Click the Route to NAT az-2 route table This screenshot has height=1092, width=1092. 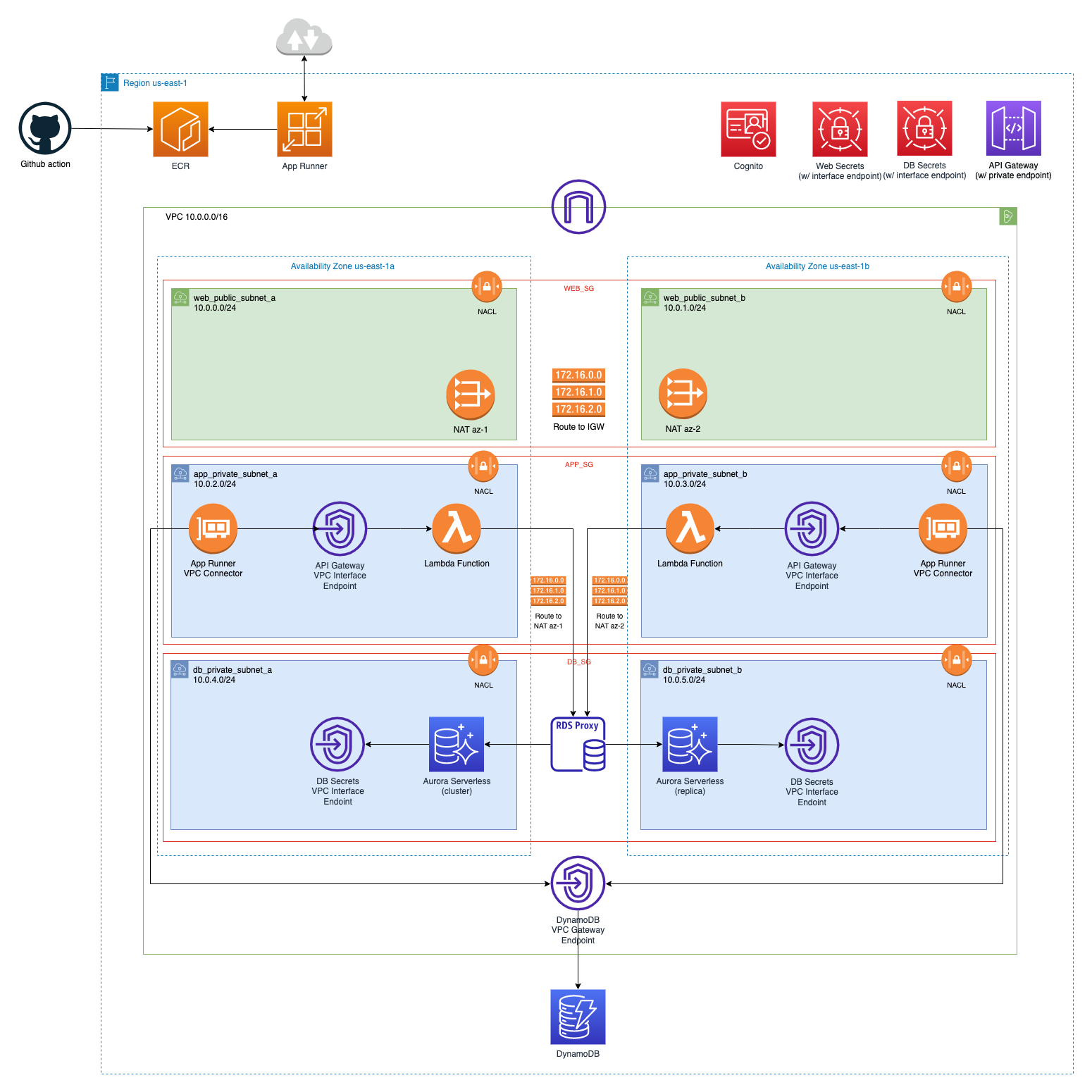point(609,591)
